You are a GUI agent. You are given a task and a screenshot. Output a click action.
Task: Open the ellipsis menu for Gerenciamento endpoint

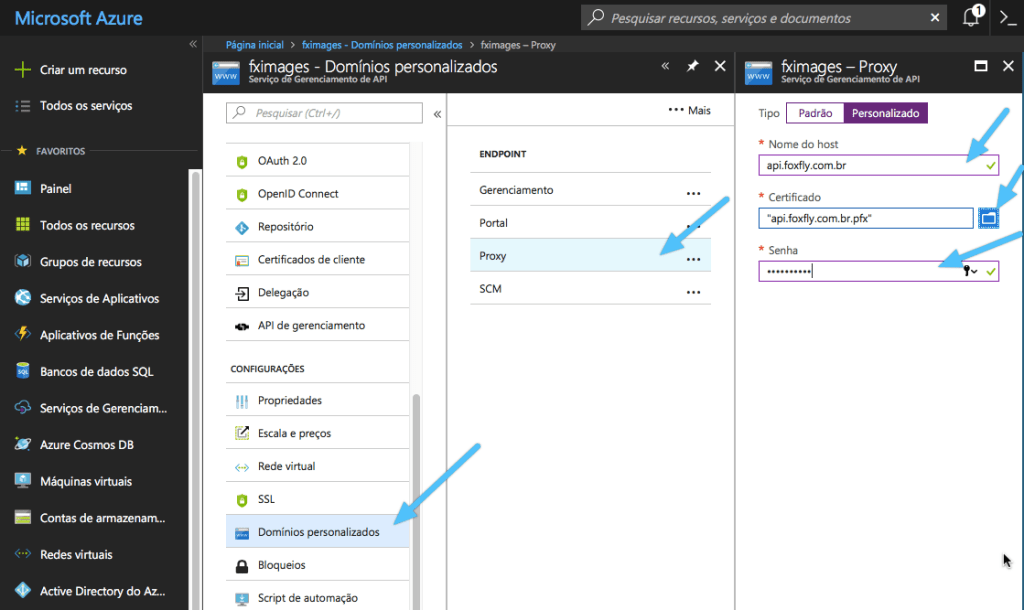pos(693,191)
